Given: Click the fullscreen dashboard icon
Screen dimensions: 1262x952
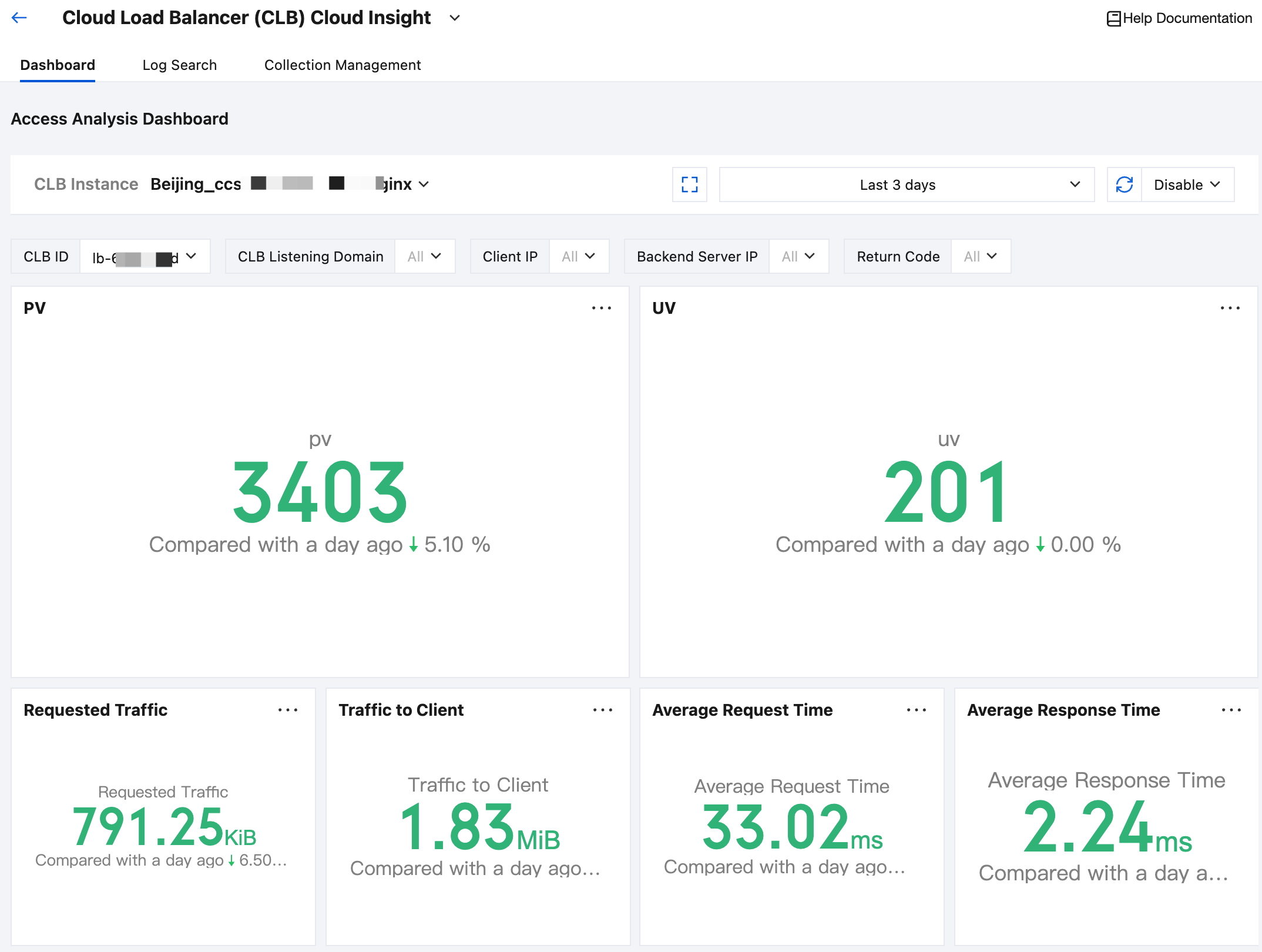Looking at the screenshot, I should point(689,185).
